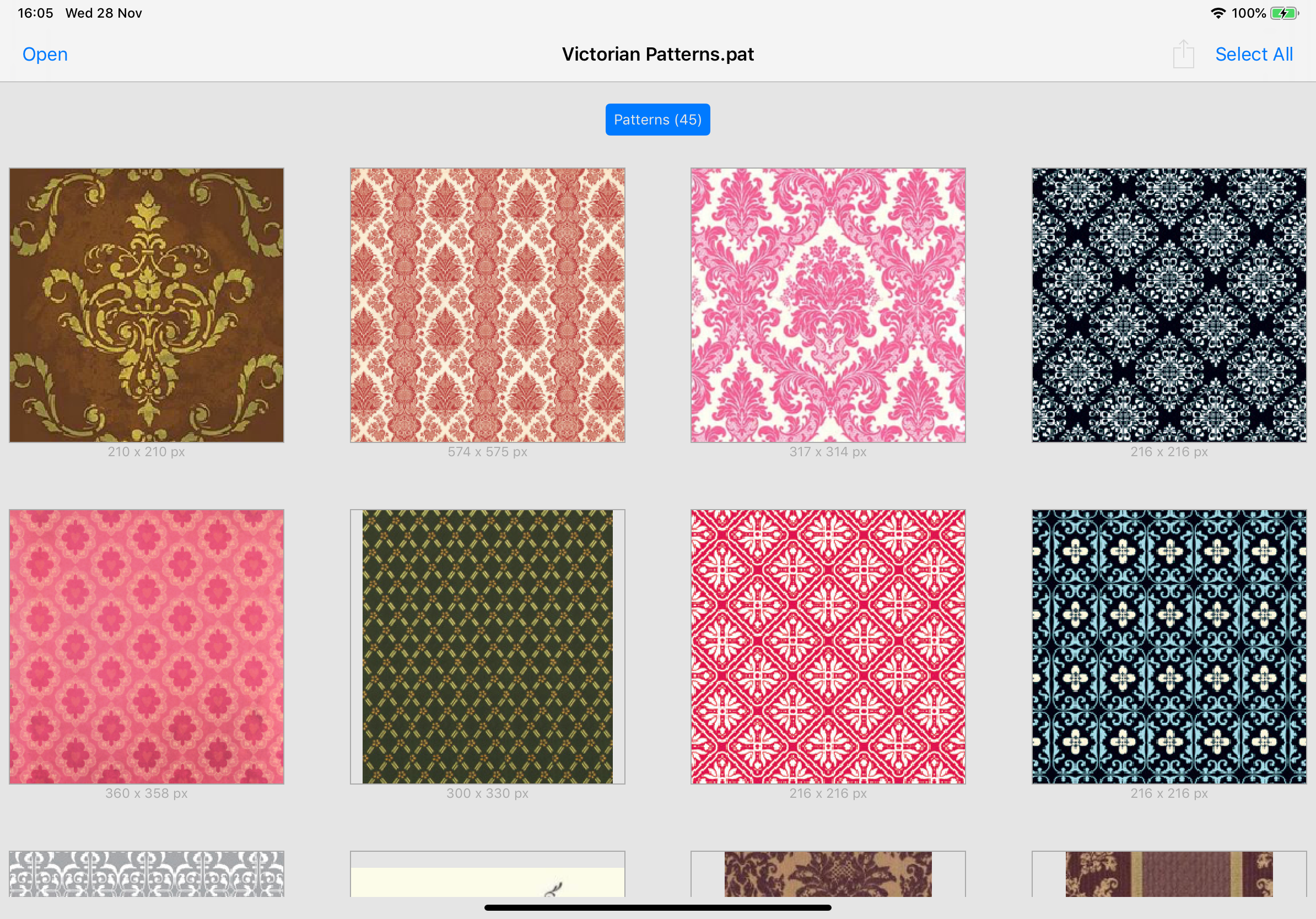Tap the Wi-Fi status icon

(x=1217, y=13)
